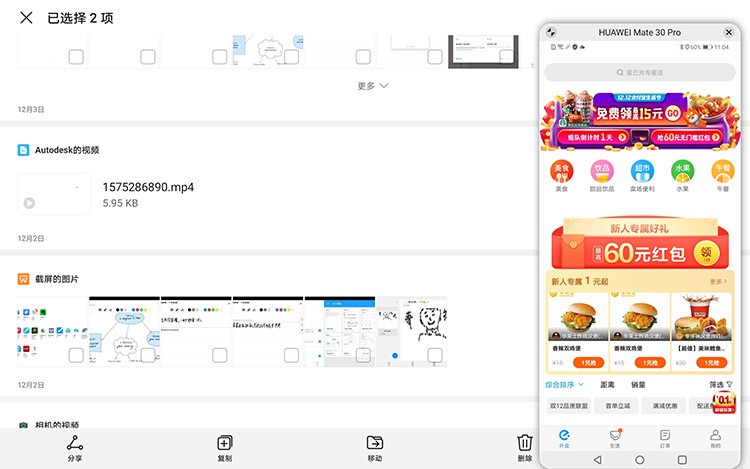Screen dimensions: 750x469
Task: Select the 双12品质联盟 filter chip
Action: 569,406
